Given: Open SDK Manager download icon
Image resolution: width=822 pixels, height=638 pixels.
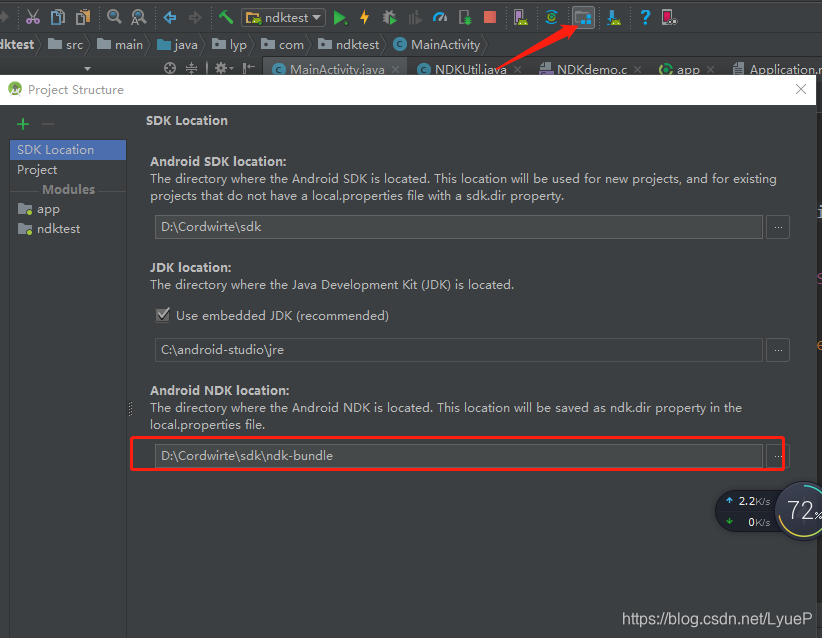Looking at the screenshot, I should (x=613, y=18).
